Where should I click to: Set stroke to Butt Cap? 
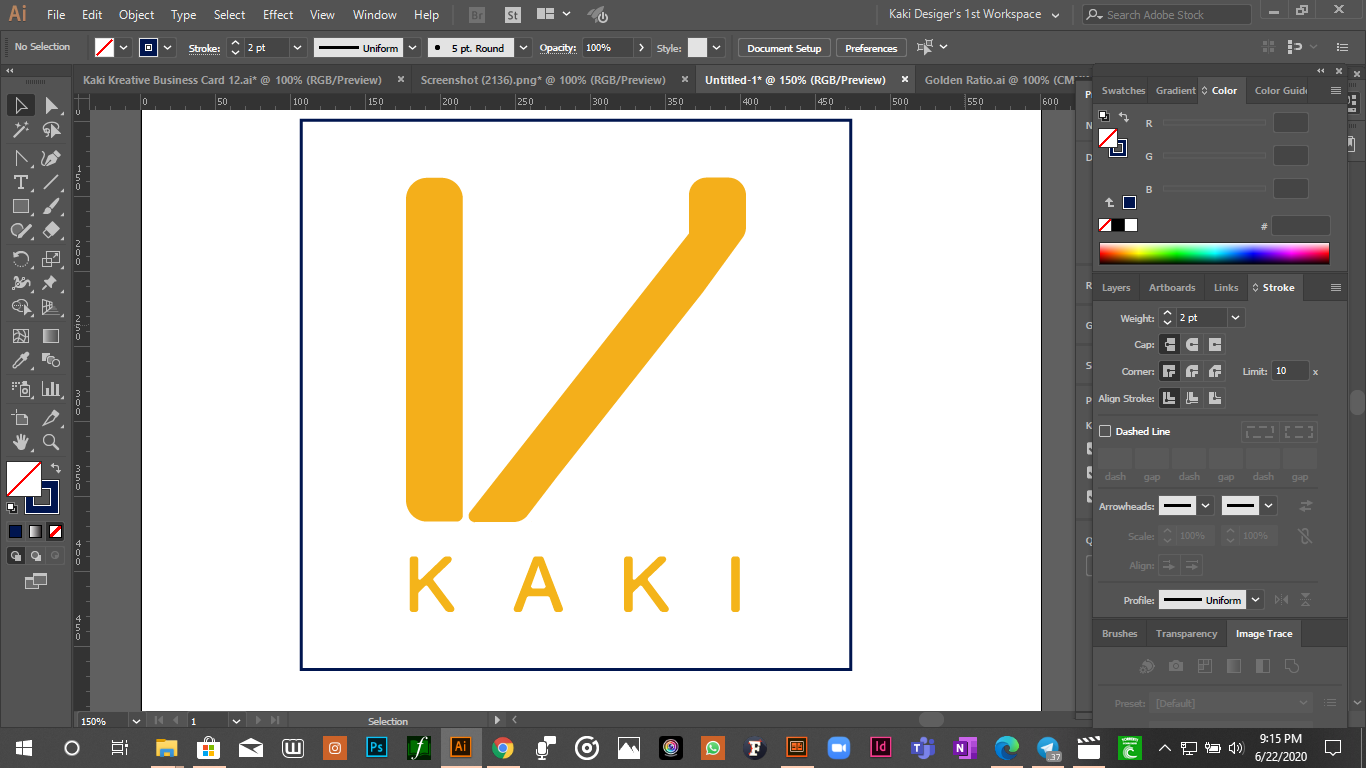click(1169, 344)
